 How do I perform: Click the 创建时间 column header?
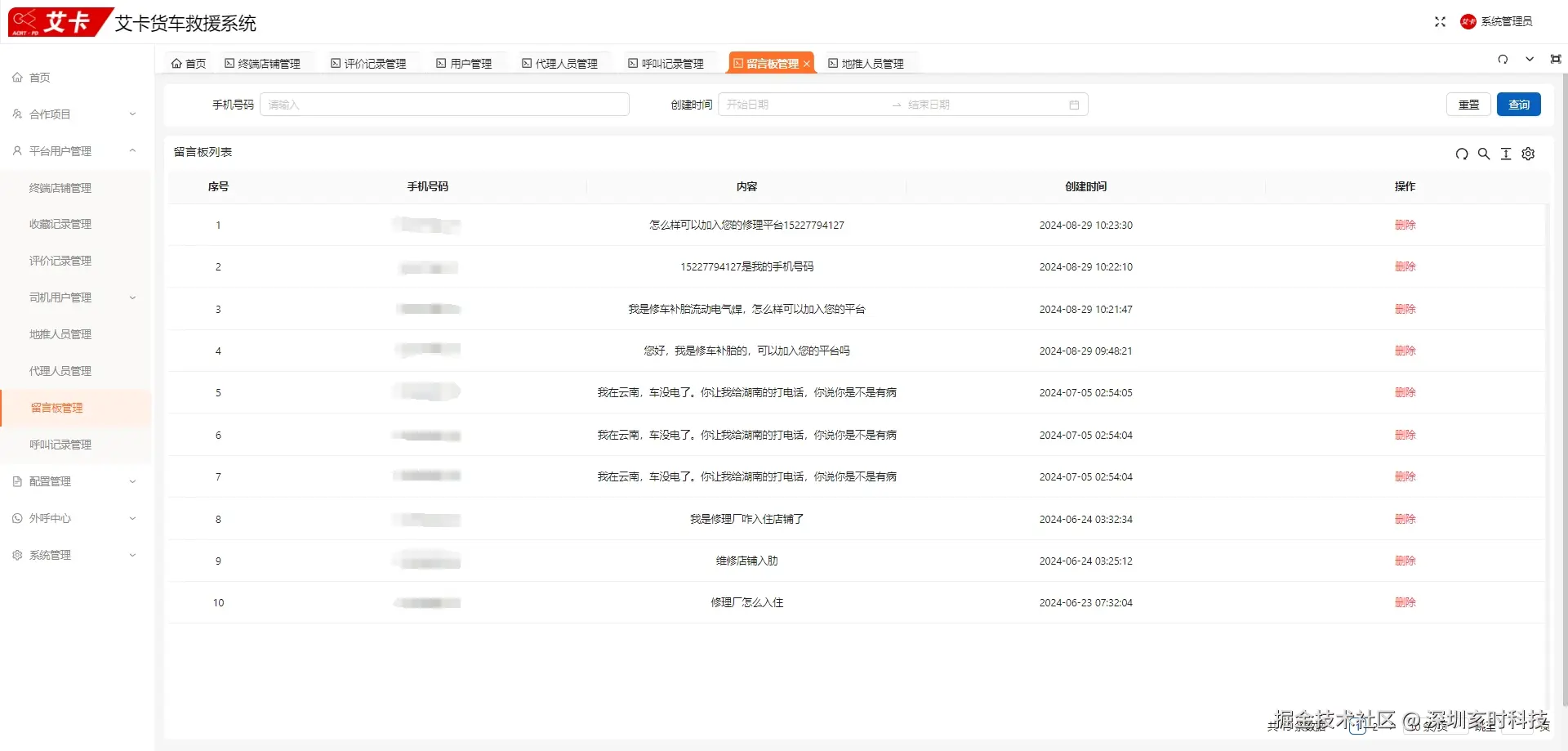(x=1086, y=187)
